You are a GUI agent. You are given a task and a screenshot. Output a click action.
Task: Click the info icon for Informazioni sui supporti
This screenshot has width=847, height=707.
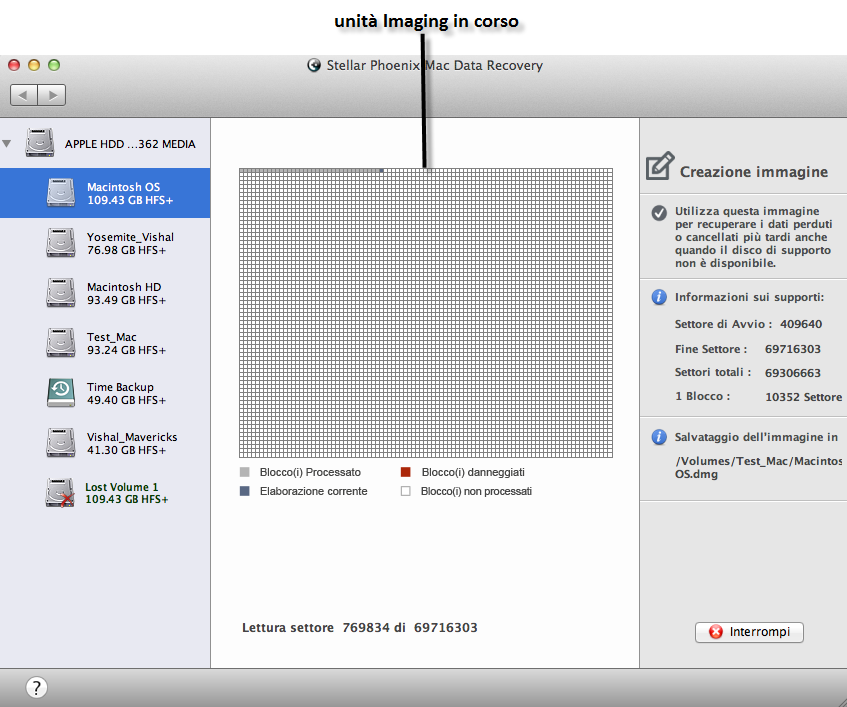[658, 297]
